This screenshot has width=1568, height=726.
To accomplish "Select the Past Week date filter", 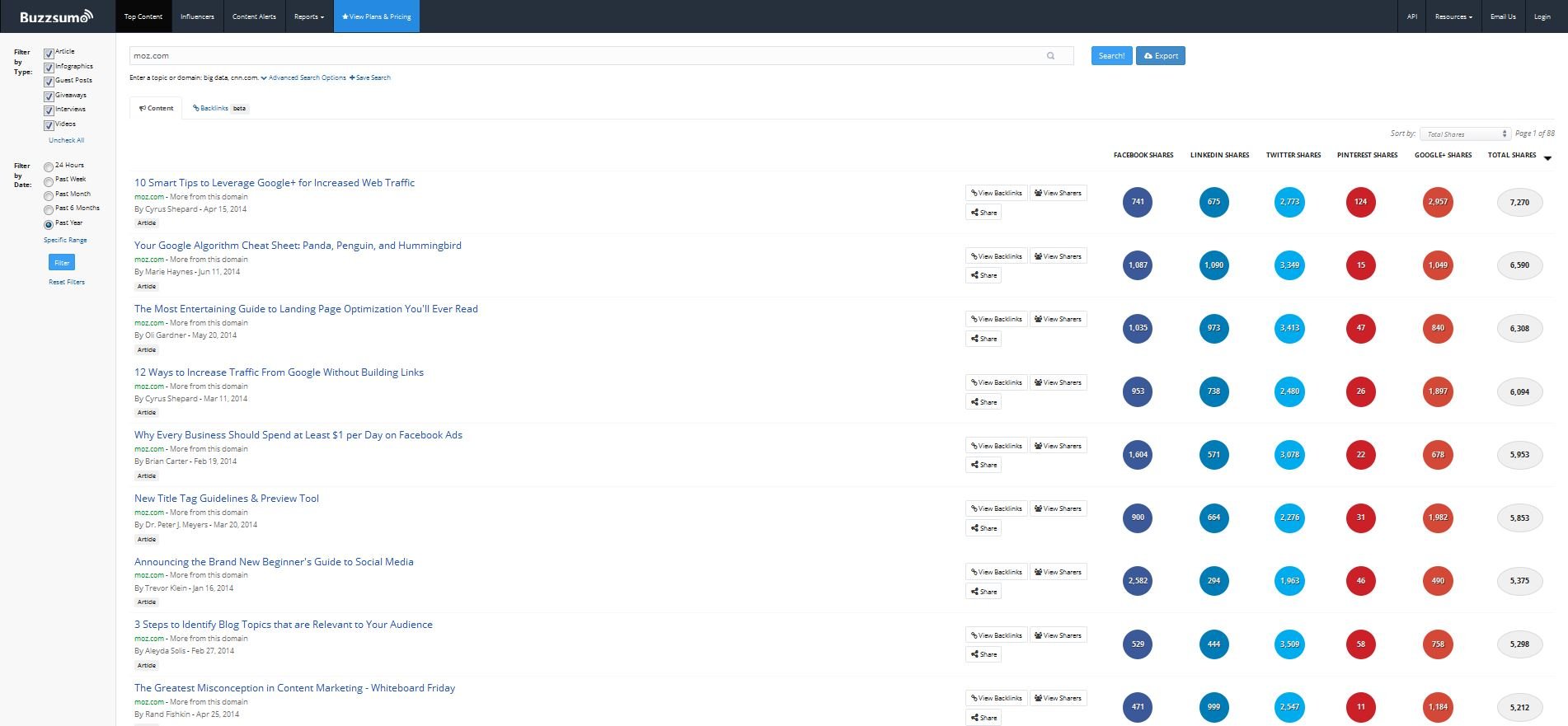I will click(49, 181).
